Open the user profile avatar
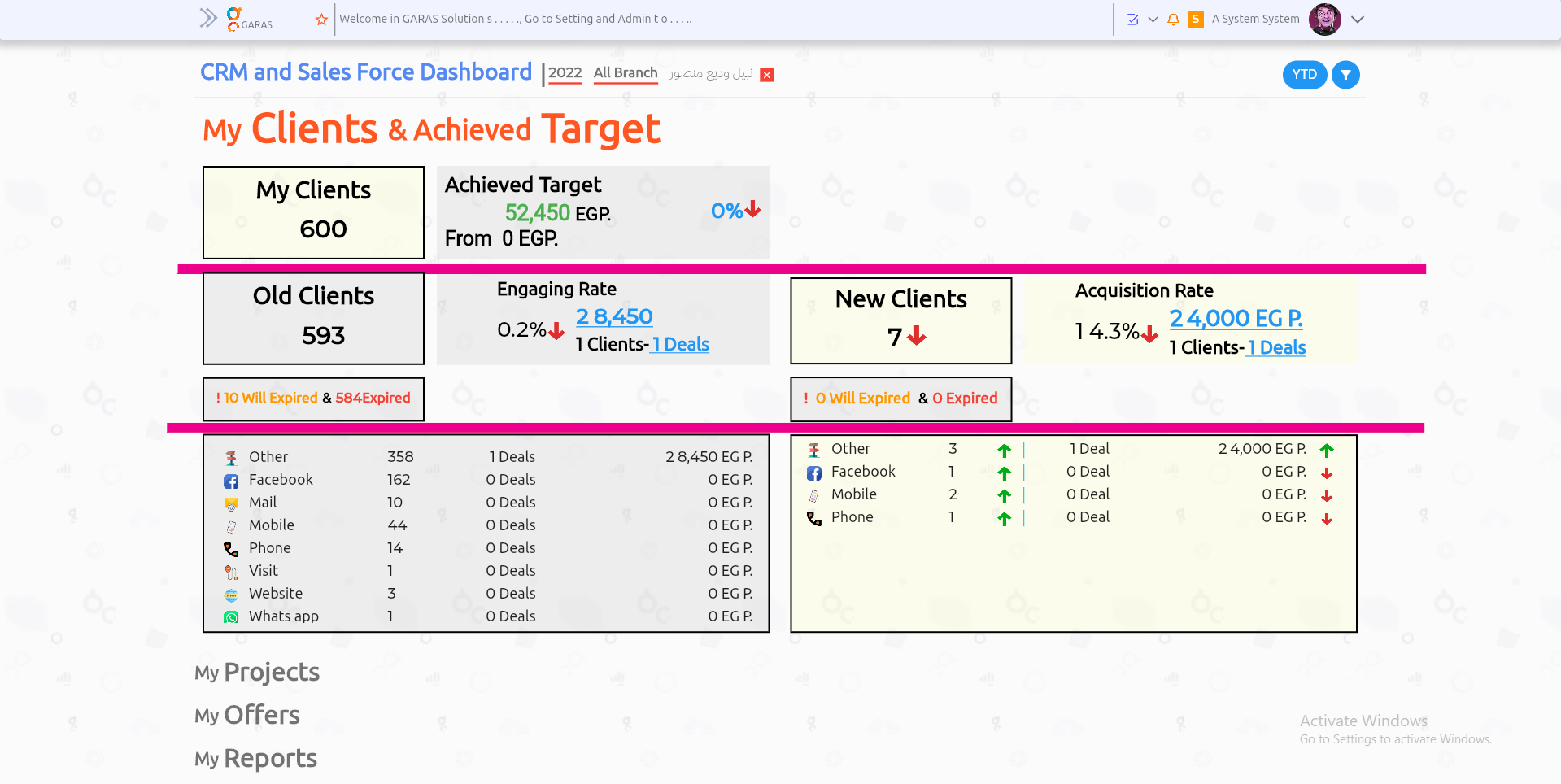This screenshot has width=1561, height=784. (1324, 20)
